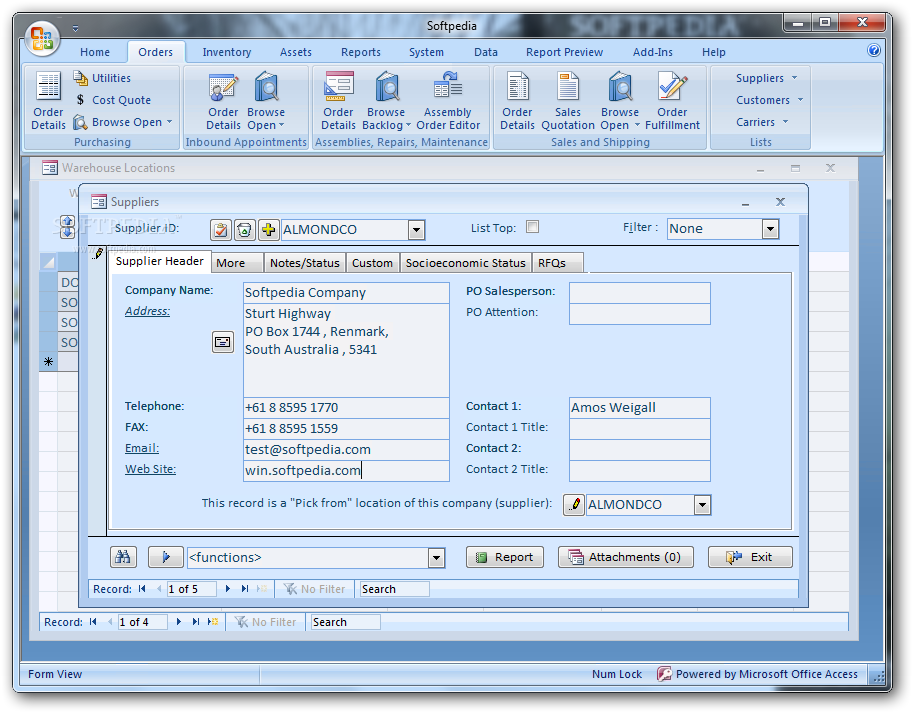The width and height of the screenshot is (913, 713).
Task: Expand Suppliers list in Lists group
Action: click(766, 78)
